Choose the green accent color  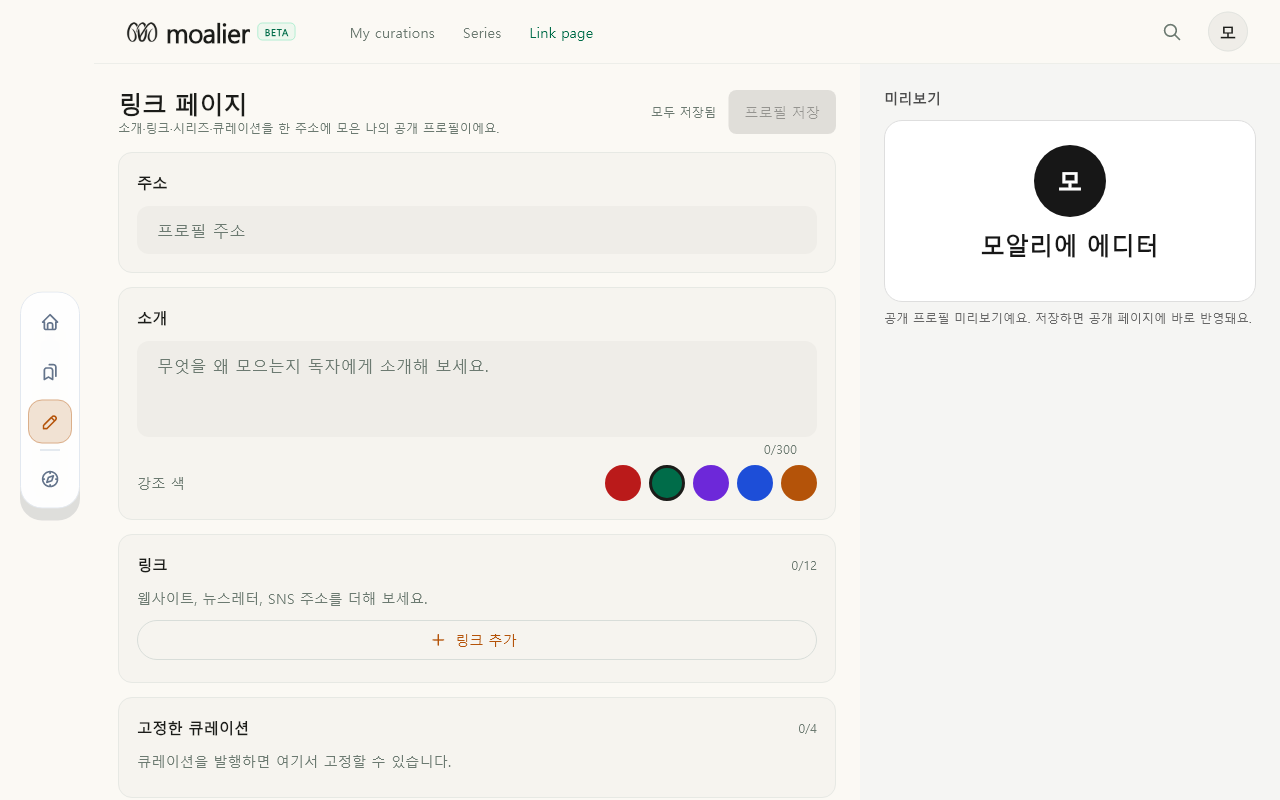[667, 483]
